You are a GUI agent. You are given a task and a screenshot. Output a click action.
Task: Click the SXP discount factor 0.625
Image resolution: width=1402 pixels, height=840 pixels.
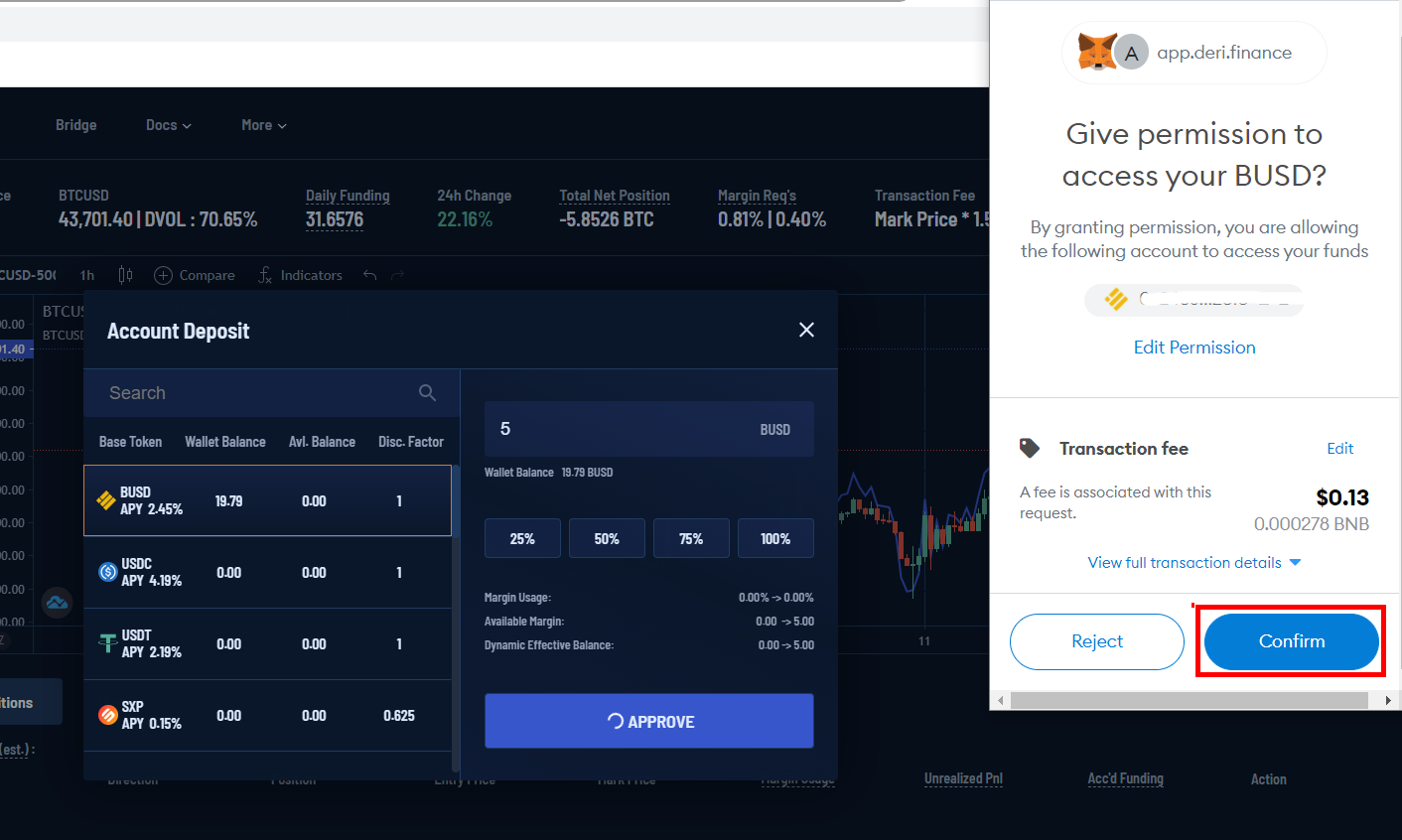click(x=399, y=715)
